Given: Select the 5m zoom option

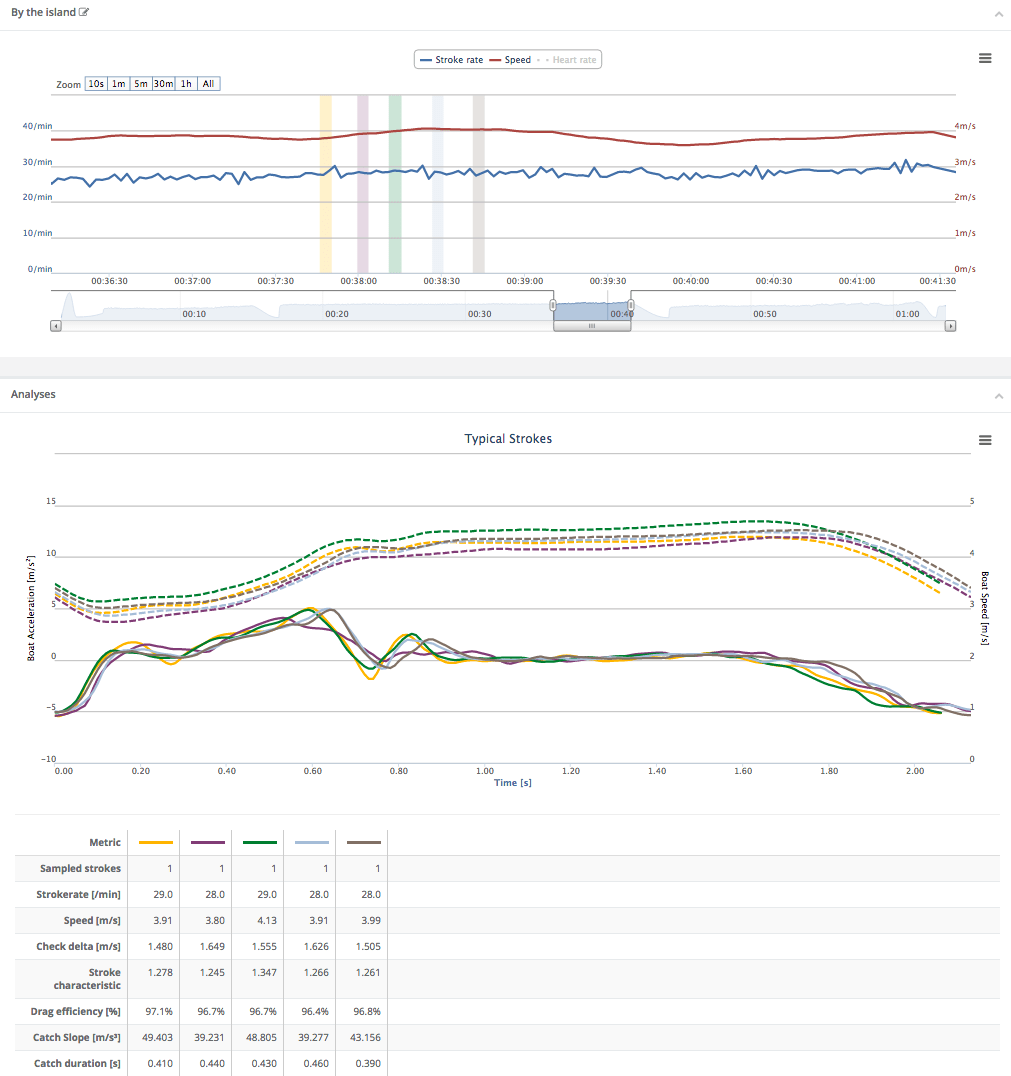Looking at the screenshot, I should click(x=141, y=84).
